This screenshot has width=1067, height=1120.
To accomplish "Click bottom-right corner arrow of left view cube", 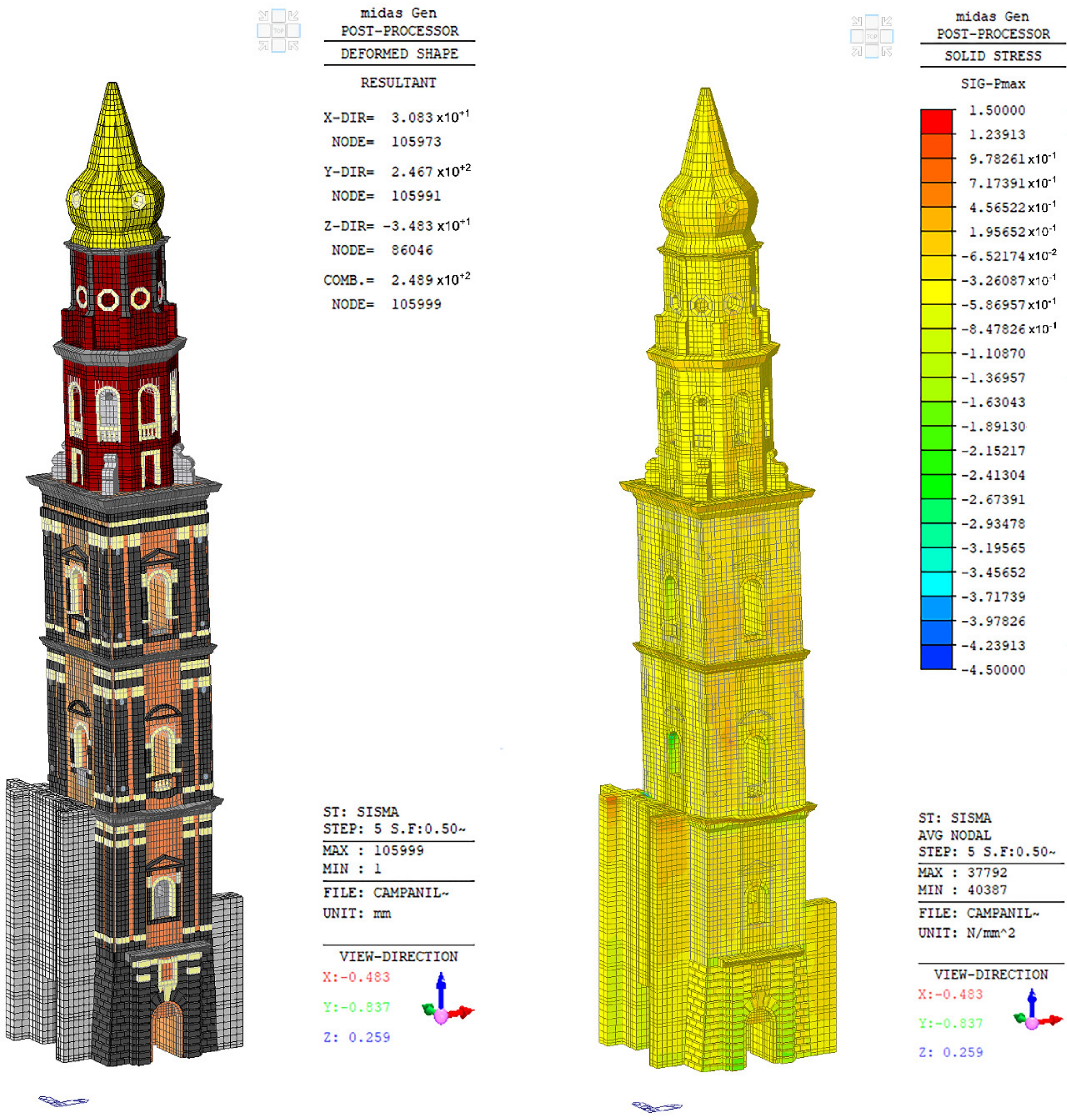I will 294,46.
